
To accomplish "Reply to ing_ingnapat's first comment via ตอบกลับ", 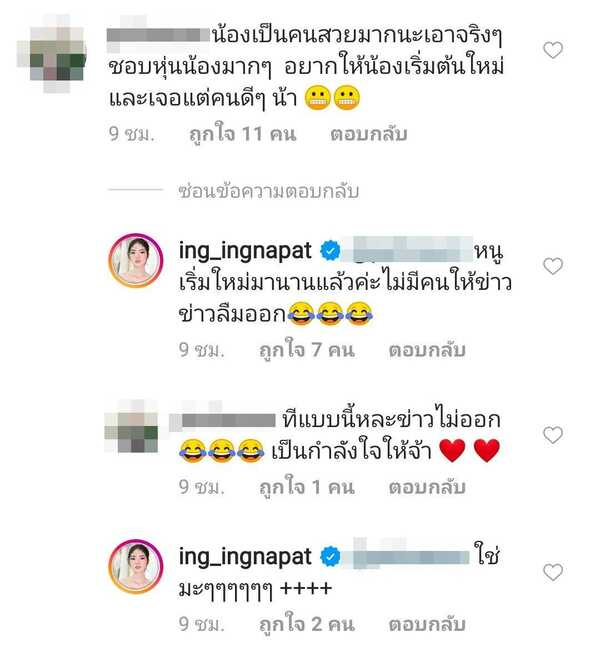I will 427,350.
